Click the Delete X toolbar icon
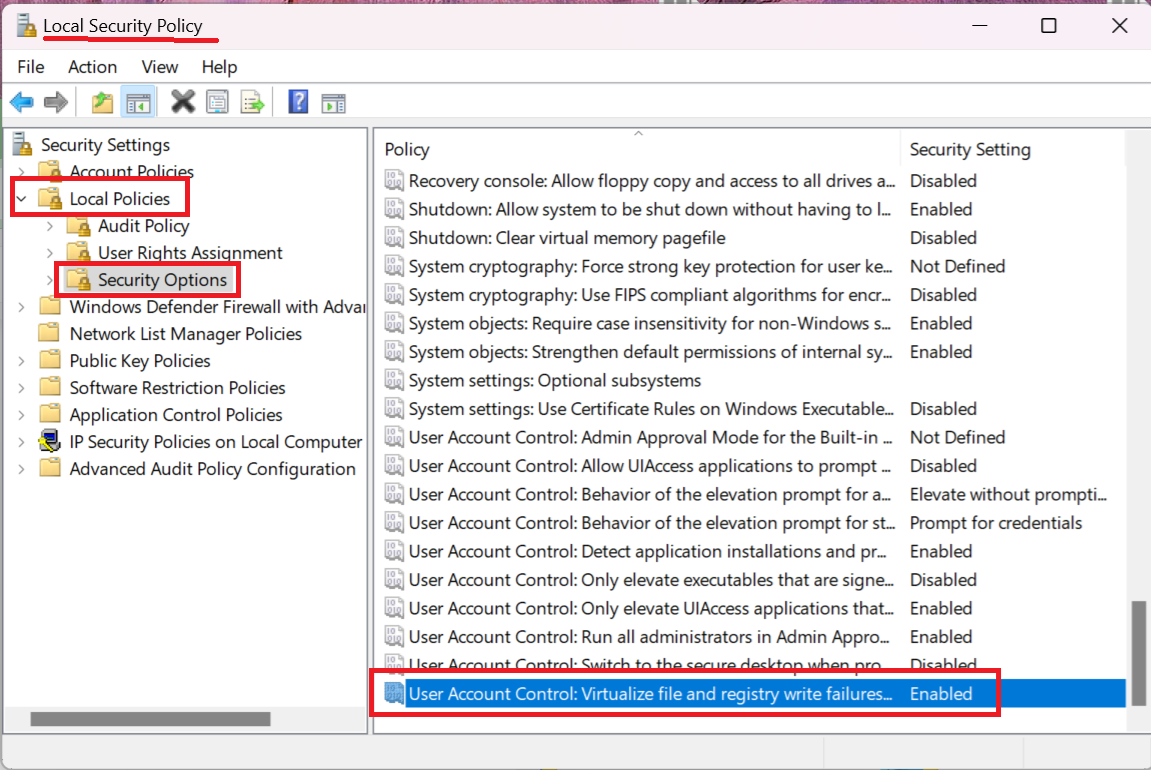 pos(183,102)
